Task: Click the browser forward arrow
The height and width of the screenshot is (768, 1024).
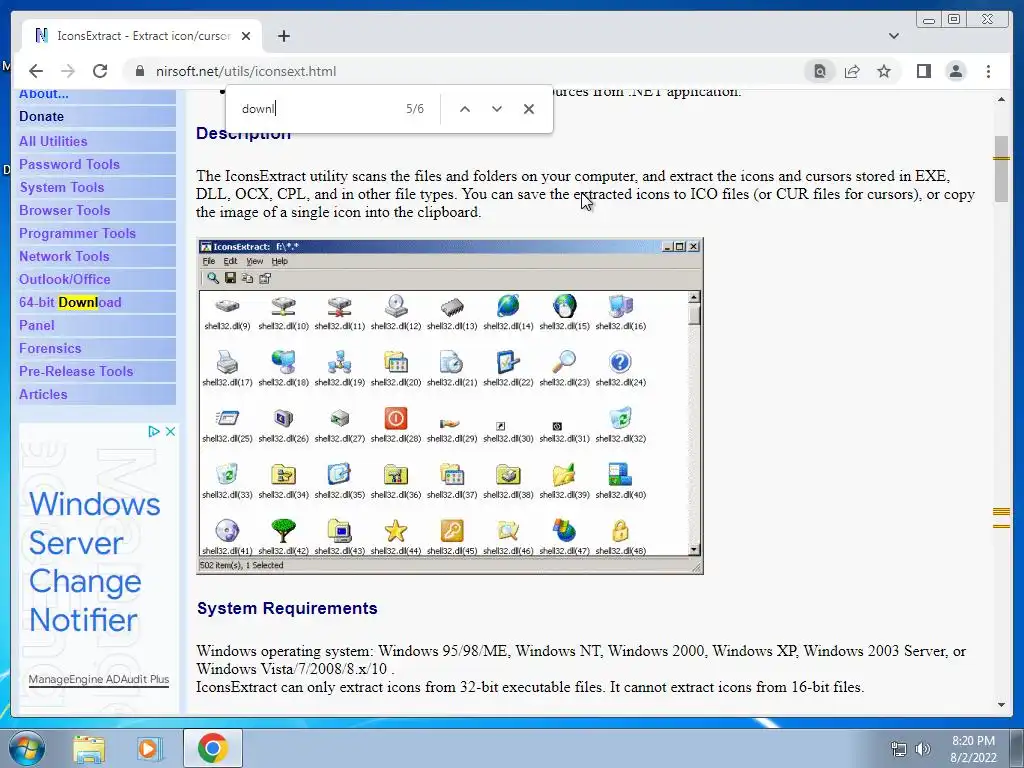Action: coord(67,71)
